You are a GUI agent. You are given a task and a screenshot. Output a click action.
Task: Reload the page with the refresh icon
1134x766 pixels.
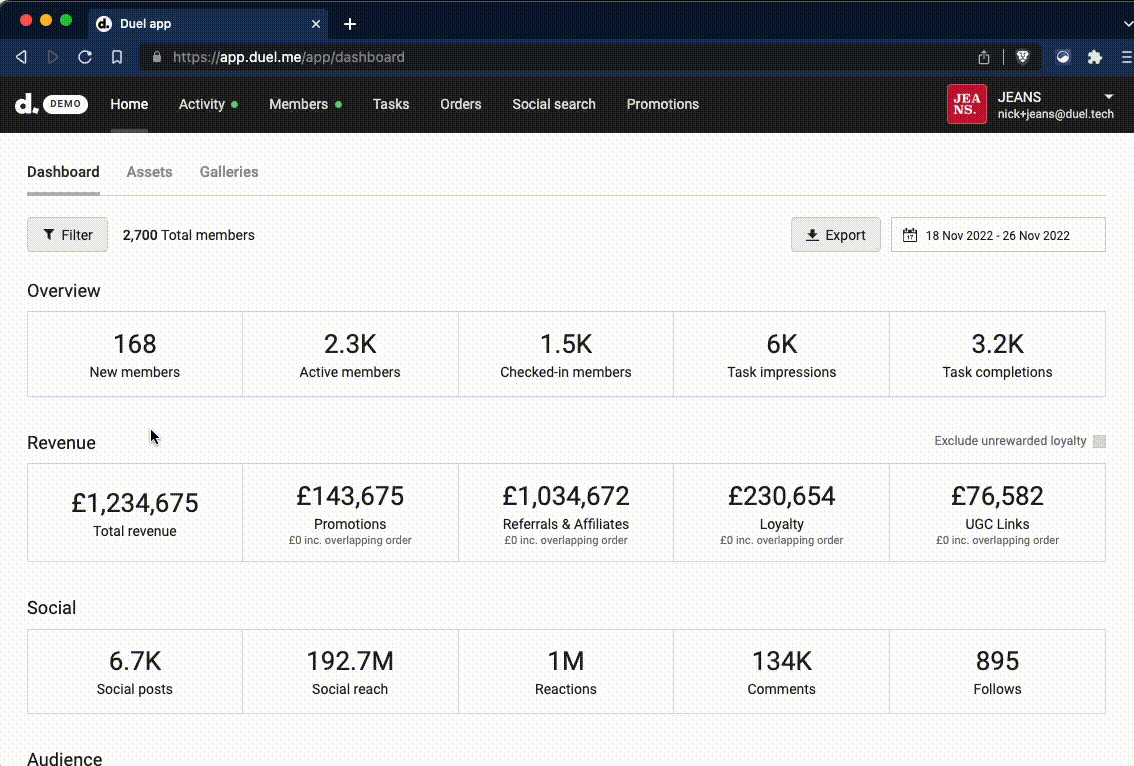(85, 57)
